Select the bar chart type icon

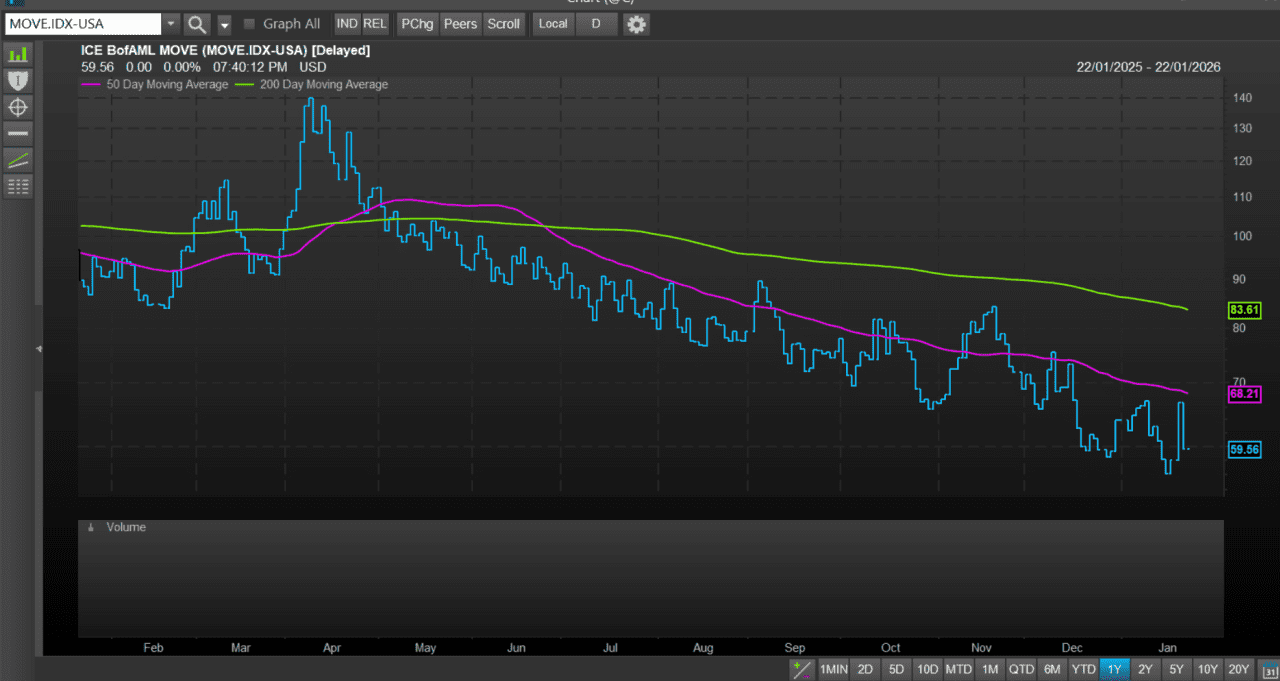pyautogui.click(x=17, y=54)
